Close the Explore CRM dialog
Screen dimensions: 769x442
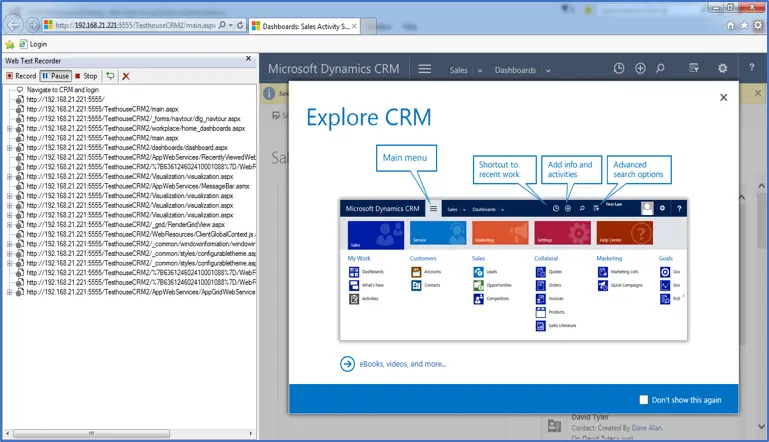(724, 97)
